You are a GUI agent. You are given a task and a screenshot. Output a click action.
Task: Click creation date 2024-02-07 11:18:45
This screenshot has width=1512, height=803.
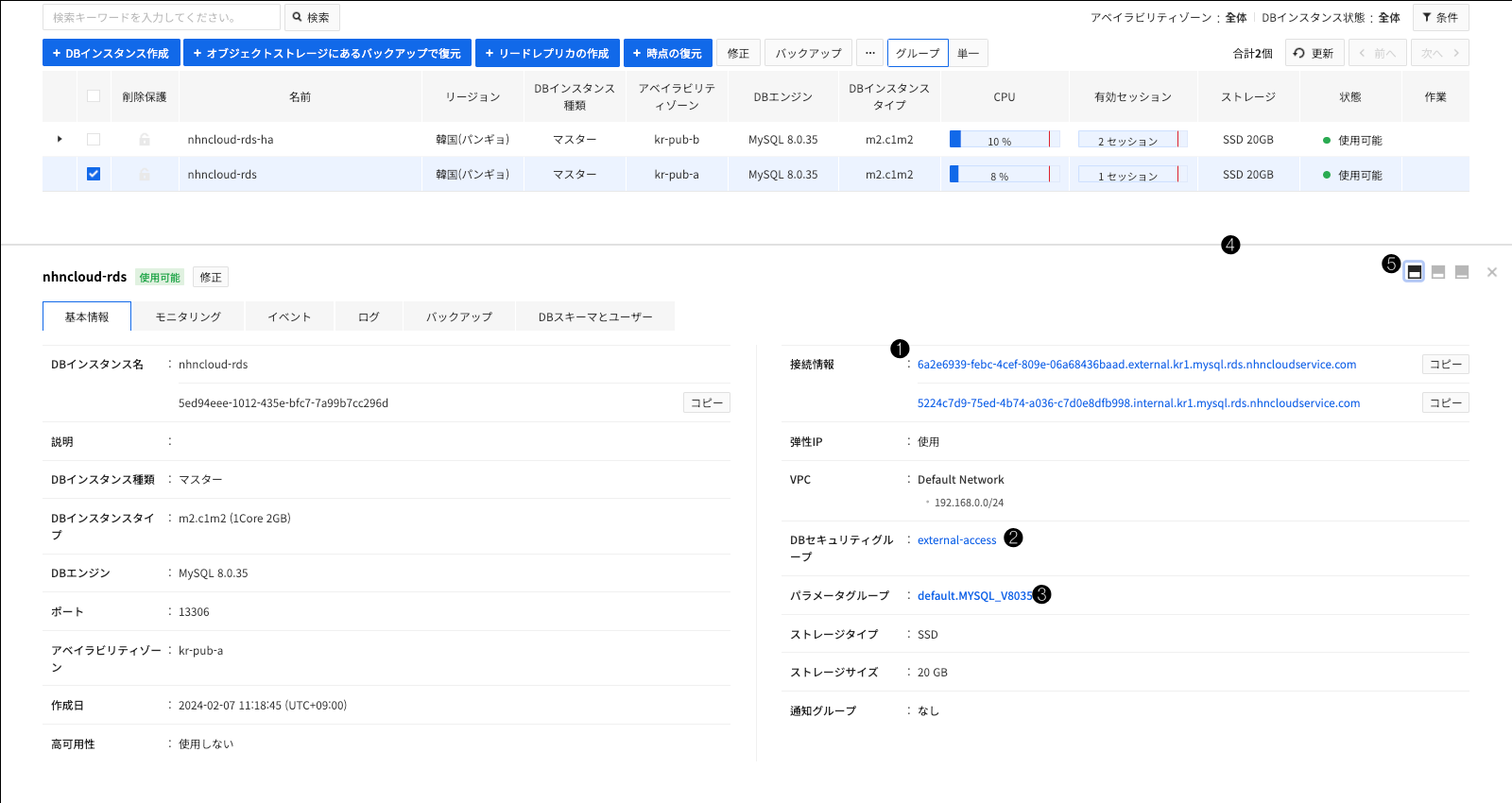pos(263,706)
